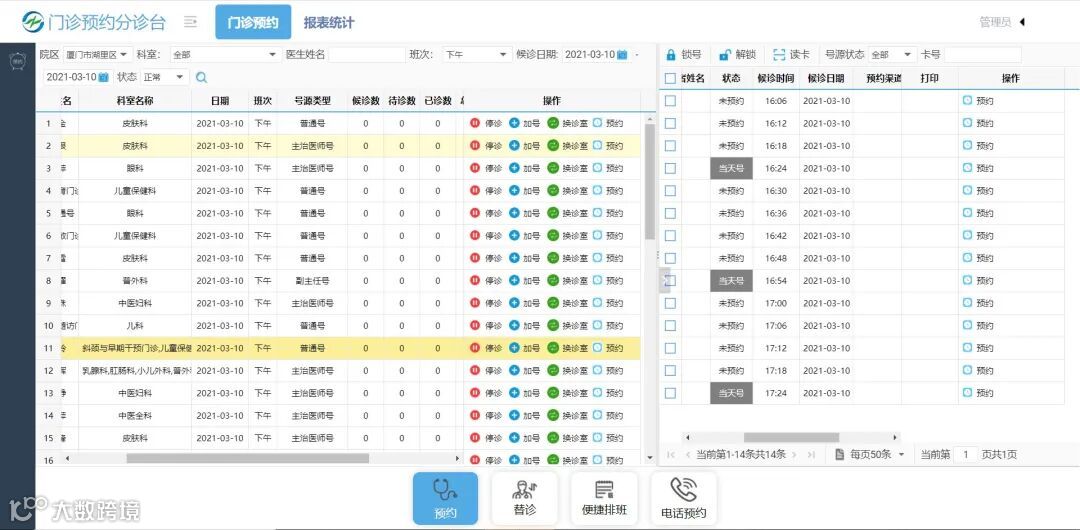Viewport: 1080px width, 530px height.
Task: Click the card reader 读卡 icon
Action: tap(779, 54)
